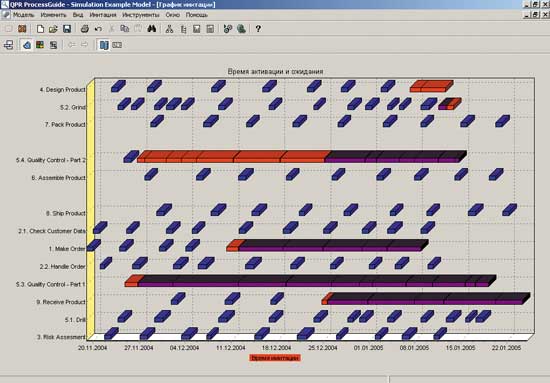Go forward with the right arrow icon
Viewport: 550px width, 383px height.
(x=85, y=45)
